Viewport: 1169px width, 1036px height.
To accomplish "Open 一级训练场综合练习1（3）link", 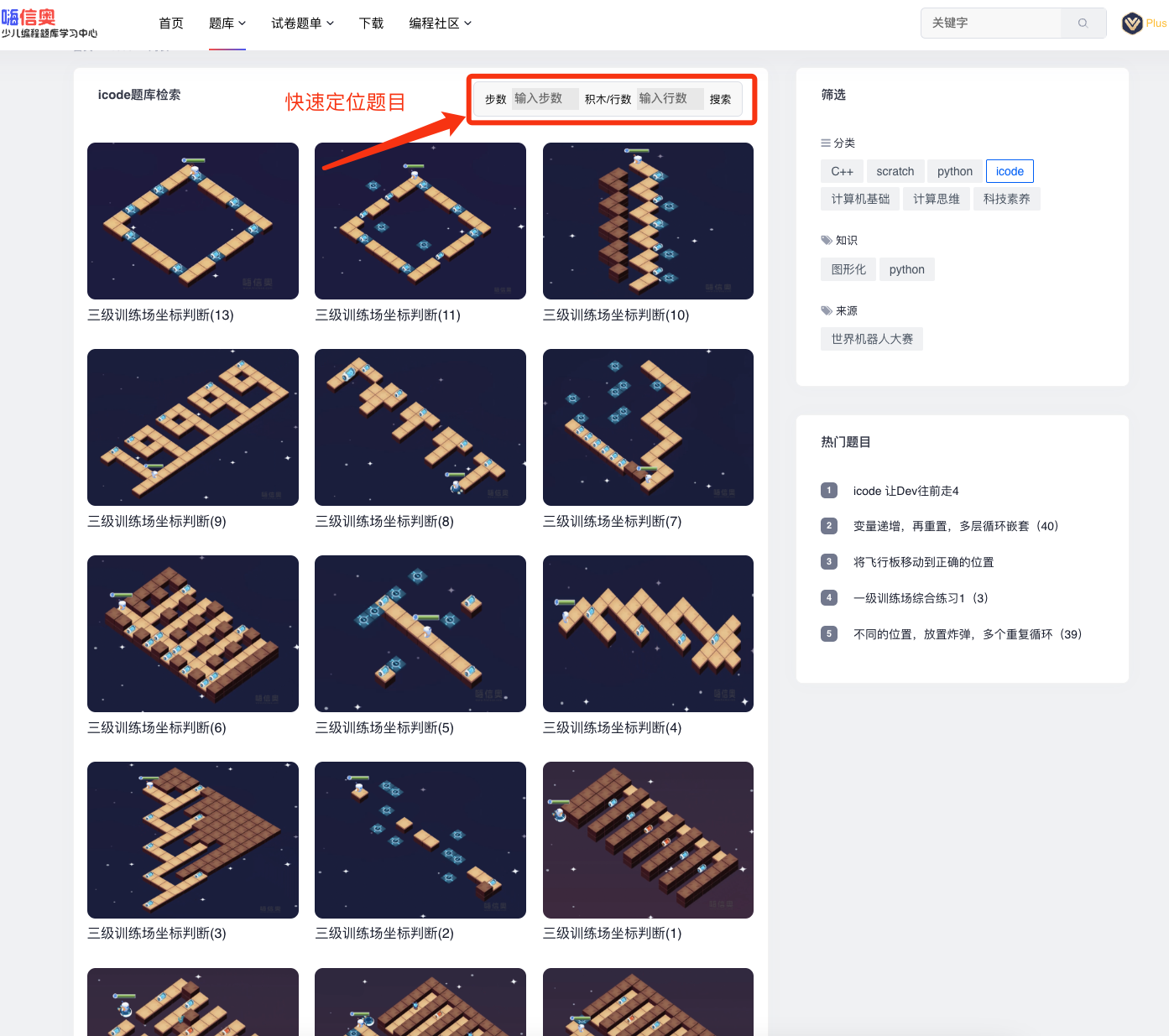I will coord(921,598).
